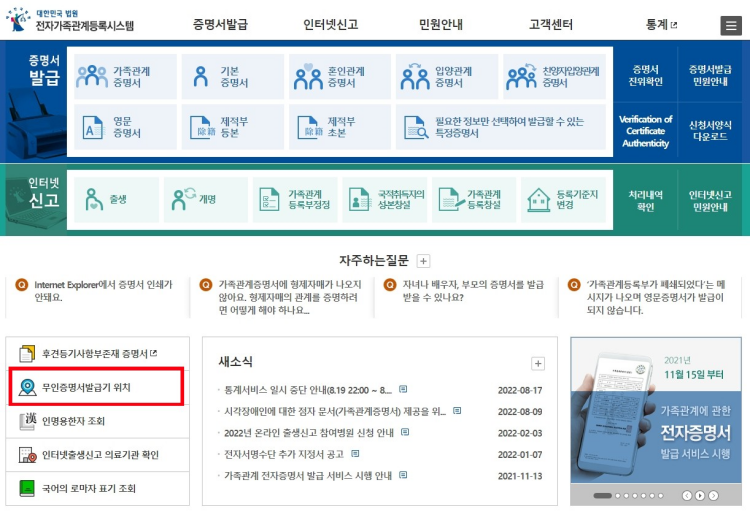
Task: Open the 고객센터 menu
Action: 551,24
